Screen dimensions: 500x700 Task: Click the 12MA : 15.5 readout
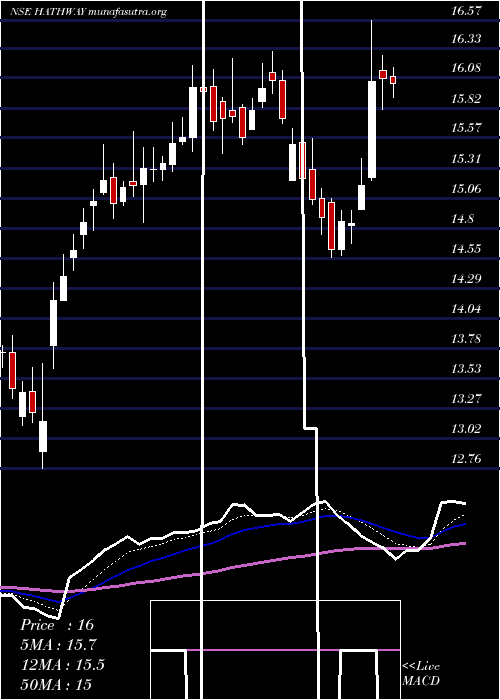(63, 665)
